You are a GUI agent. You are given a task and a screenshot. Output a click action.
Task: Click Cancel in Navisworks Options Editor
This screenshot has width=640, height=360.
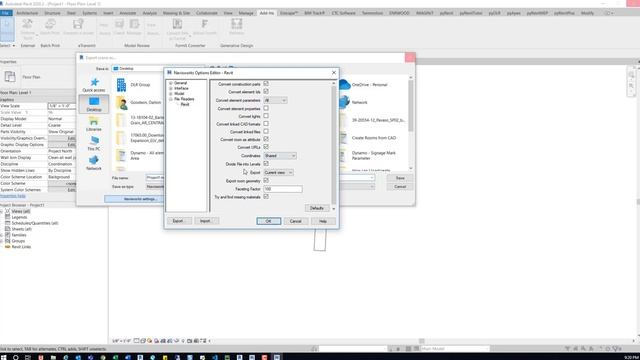click(x=296, y=221)
